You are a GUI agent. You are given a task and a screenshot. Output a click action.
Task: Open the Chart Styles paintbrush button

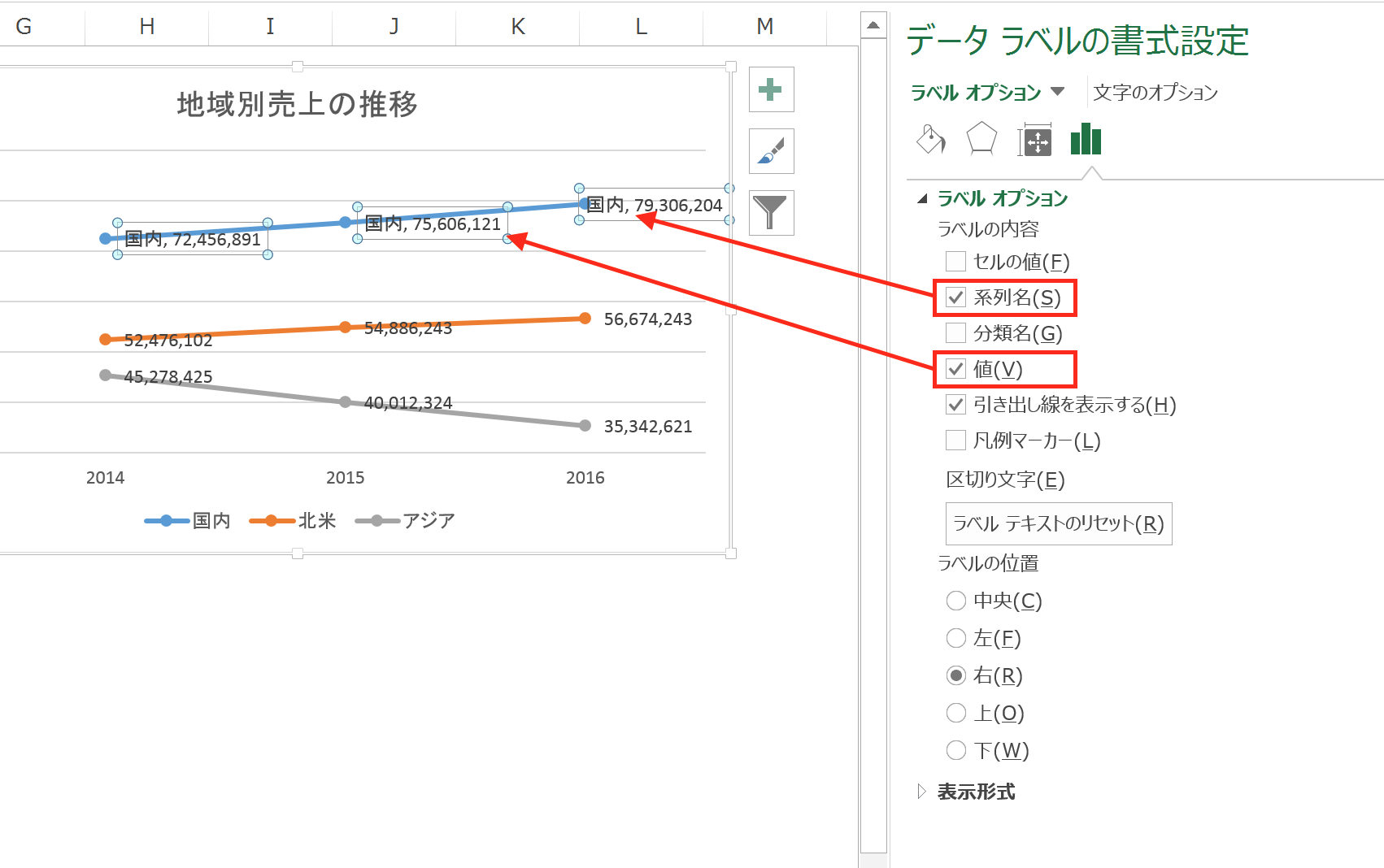[771, 151]
